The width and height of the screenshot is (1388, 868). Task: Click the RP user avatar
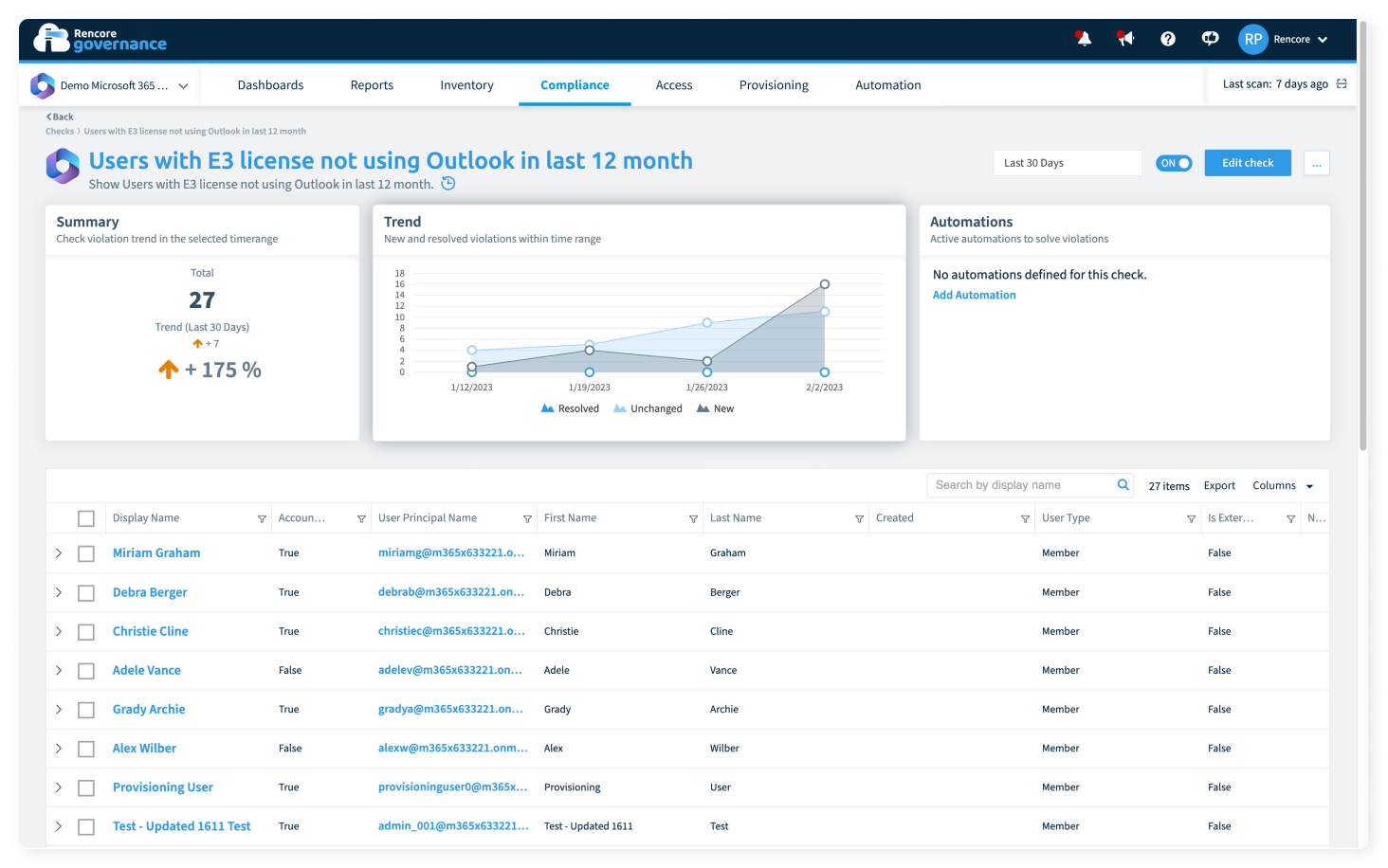pos(1253,39)
